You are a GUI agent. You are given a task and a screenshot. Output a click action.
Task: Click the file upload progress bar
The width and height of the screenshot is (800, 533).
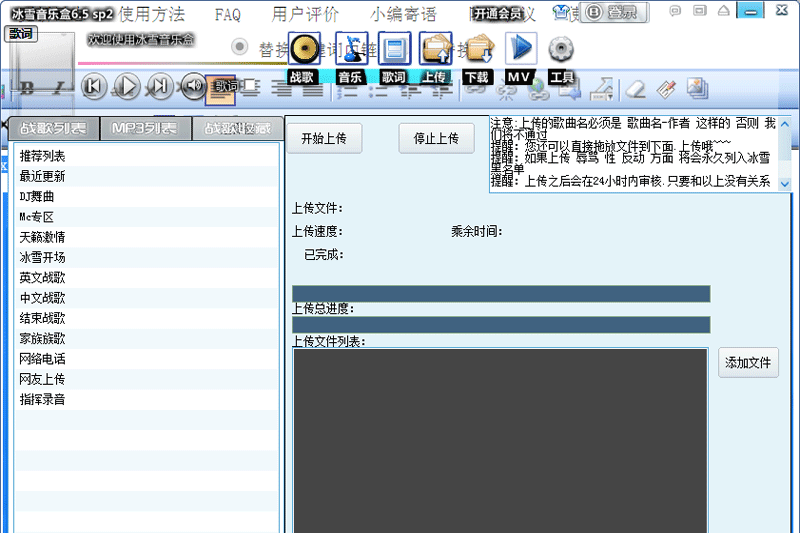pos(501,294)
